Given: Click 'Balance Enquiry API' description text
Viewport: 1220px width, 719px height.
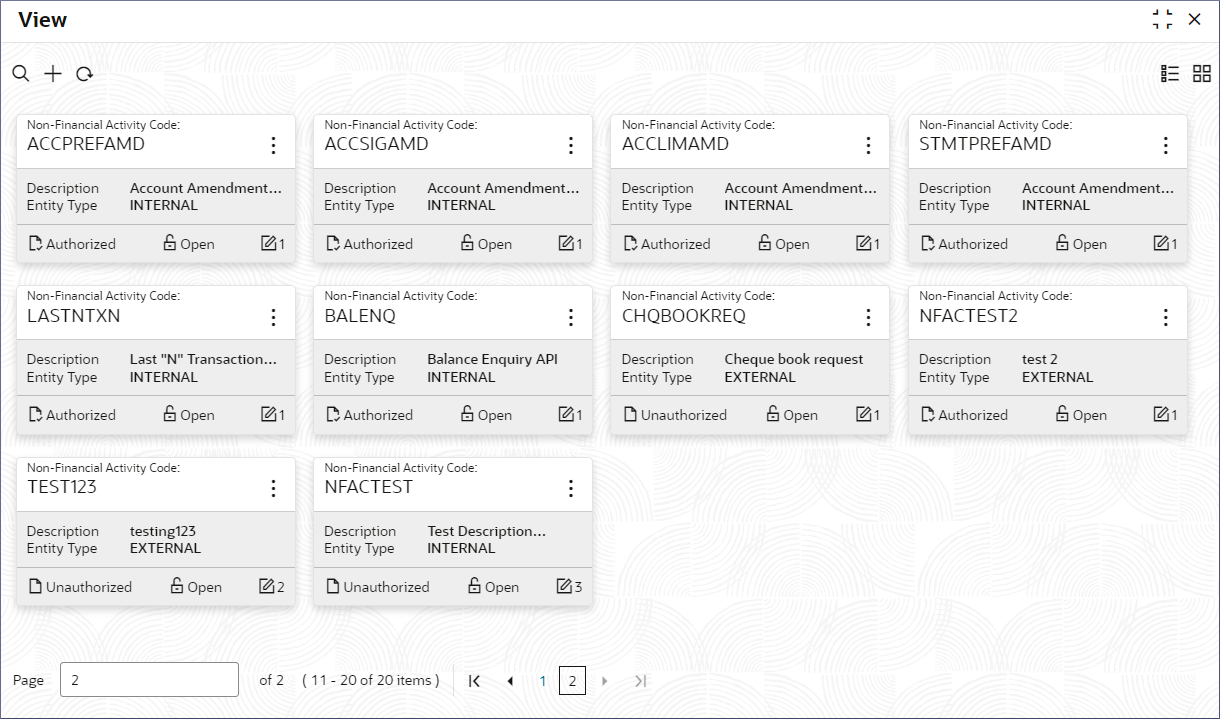Looking at the screenshot, I should pyautogui.click(x=493, y=359).
